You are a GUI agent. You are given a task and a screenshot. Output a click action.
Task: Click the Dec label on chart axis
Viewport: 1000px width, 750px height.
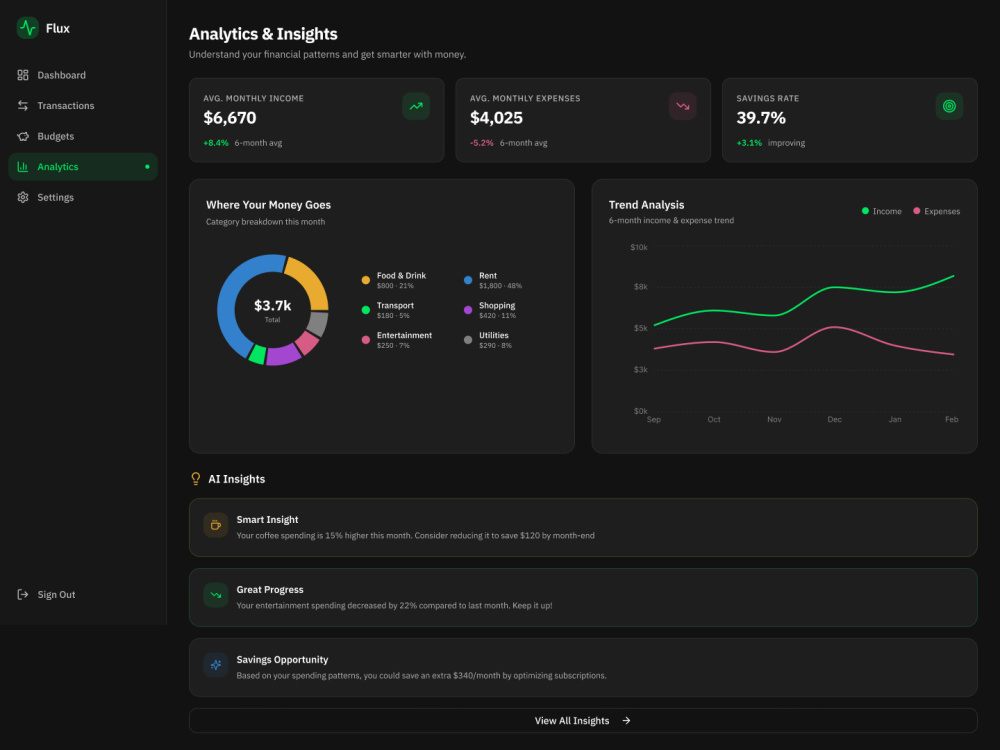834,420
